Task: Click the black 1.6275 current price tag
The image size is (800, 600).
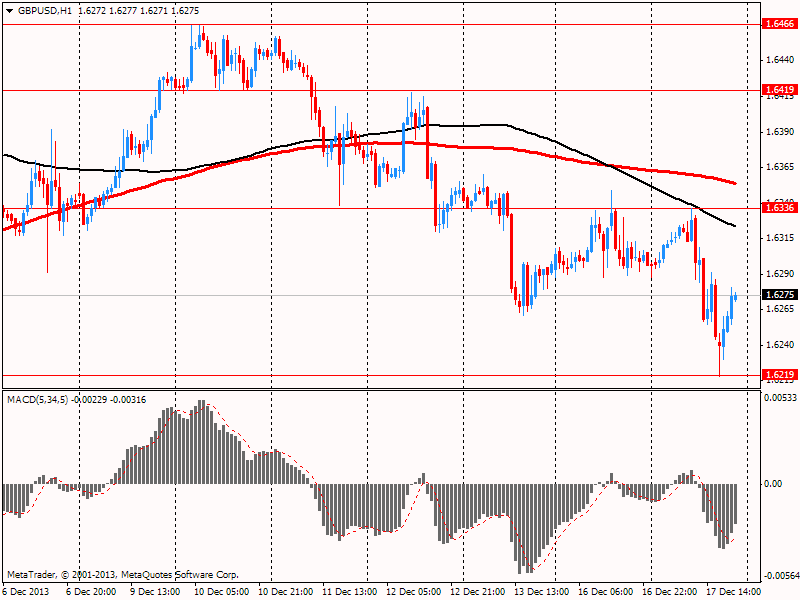Action: tap(779, 295)
